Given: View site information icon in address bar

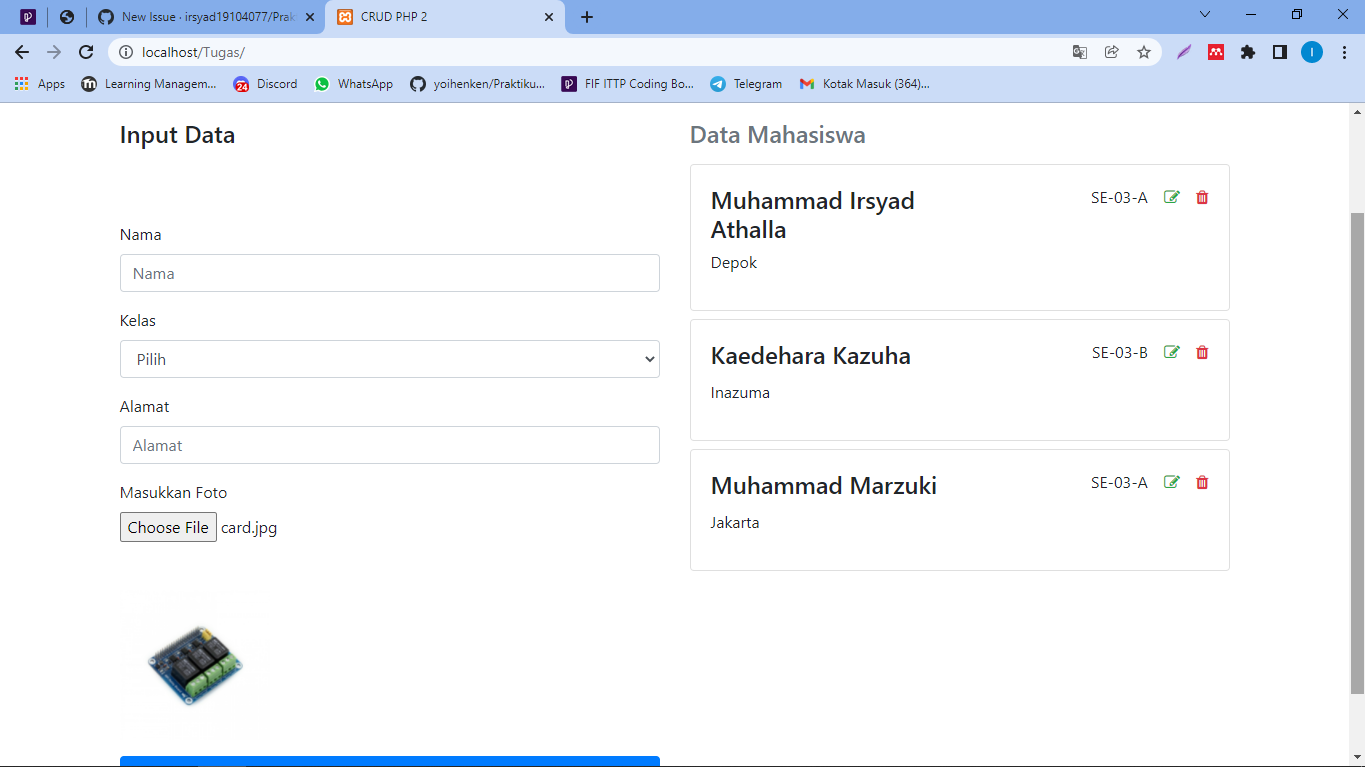Looking at the screenshot, I should point(125,52).
